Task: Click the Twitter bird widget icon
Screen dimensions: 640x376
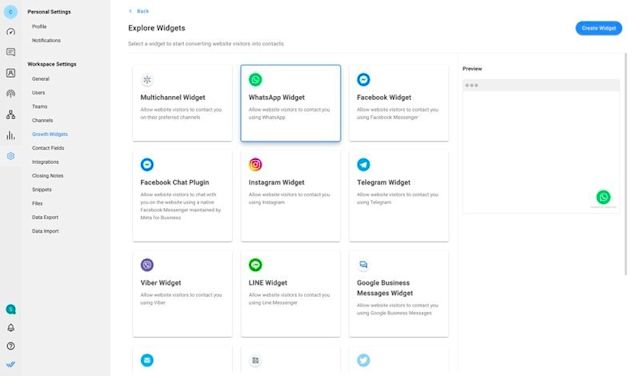Action: pyautogui.click(x=363, y=360)
